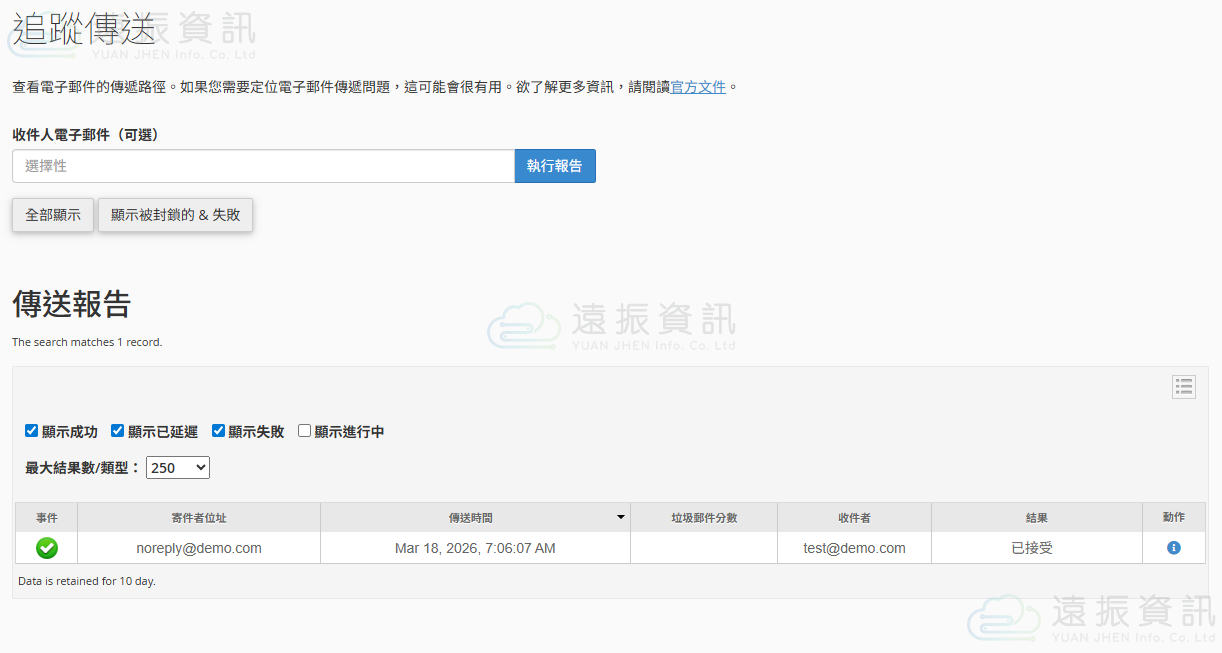
Task: Toggle the 顯示成功 checkbox
Action: pyautogui.click(x=32, y=431)
